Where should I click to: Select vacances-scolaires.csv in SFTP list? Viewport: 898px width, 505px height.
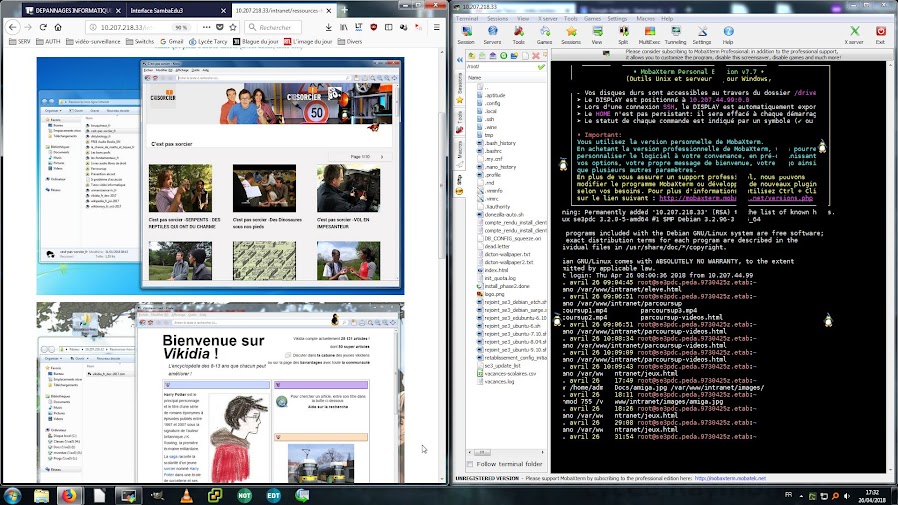510,373
